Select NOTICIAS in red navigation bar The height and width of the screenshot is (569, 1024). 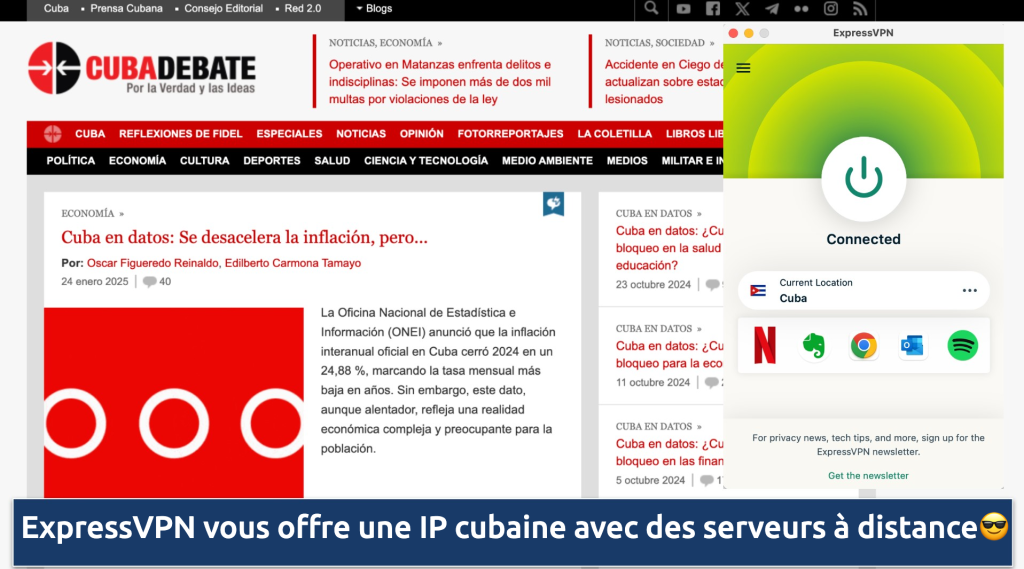pyautogui.click(x=361, y=134)
